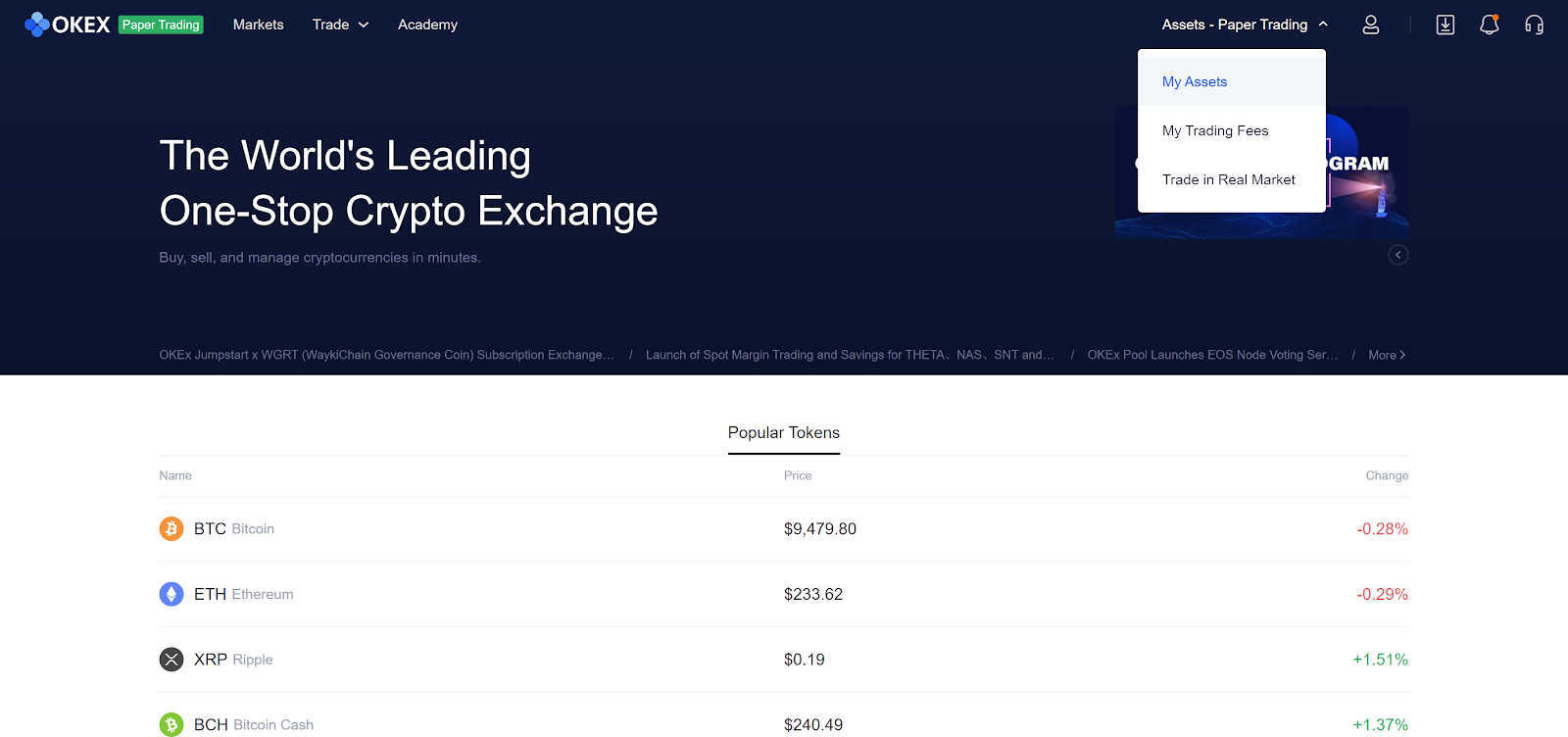The height and width of the screenshot is (737, 1568).
Task: Switch to the Popular Tokens tab
Action: [x=783, y=432]
